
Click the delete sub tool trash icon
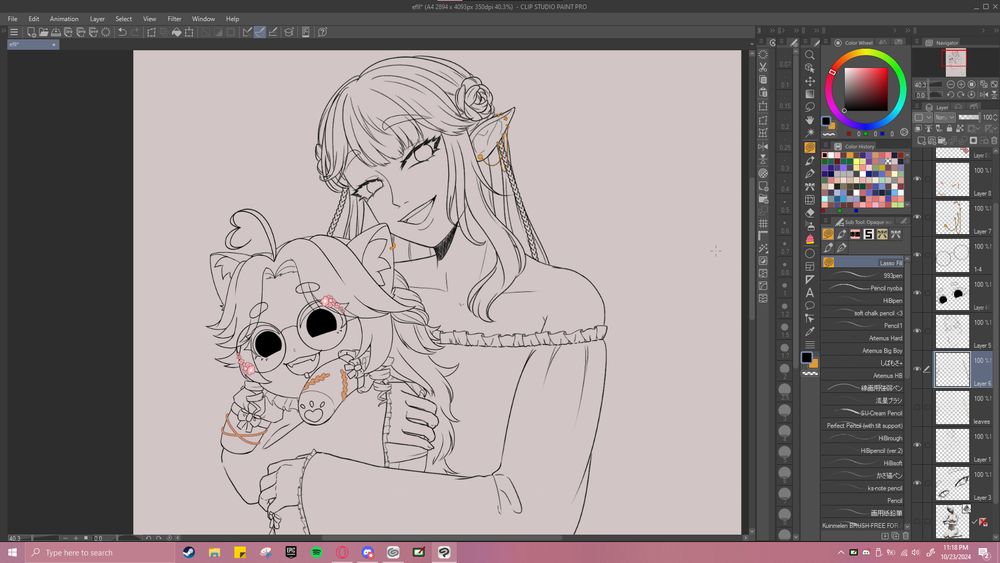[x=906, y=536]
